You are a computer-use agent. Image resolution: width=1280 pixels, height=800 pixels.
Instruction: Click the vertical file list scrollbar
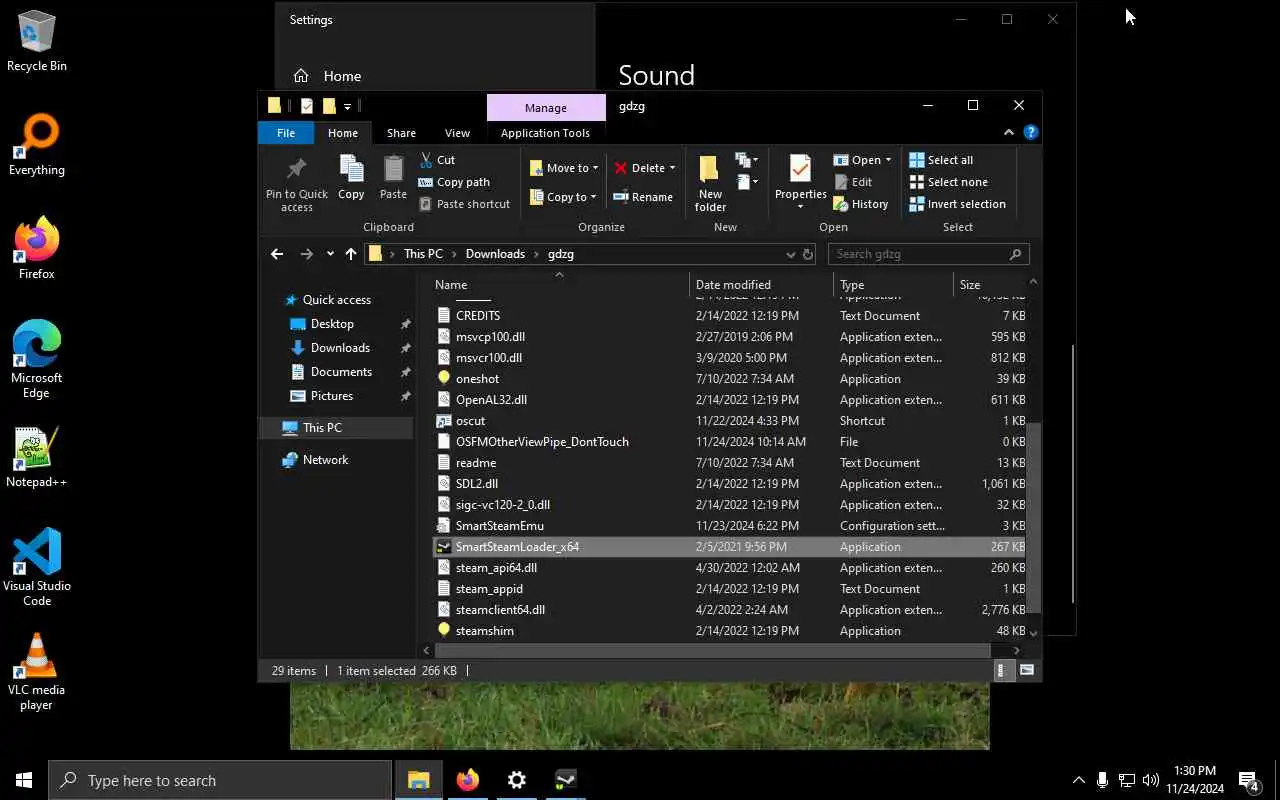[1034, 516]
